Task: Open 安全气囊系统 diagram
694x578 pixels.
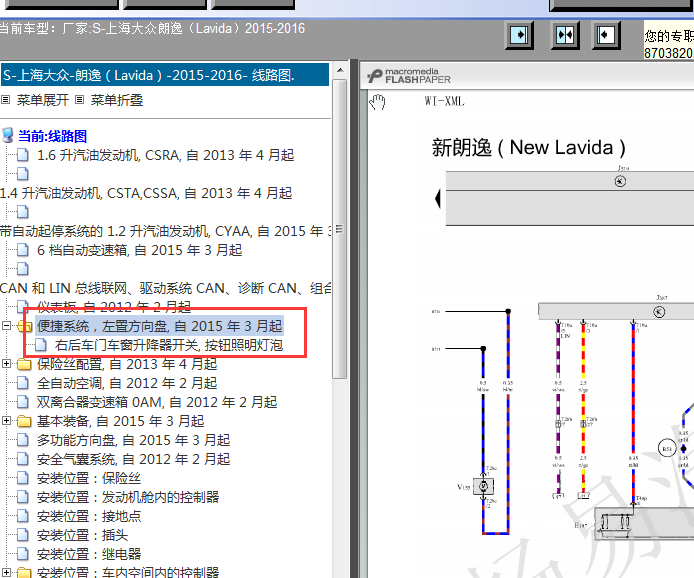Action: click(x=133, y=459)
